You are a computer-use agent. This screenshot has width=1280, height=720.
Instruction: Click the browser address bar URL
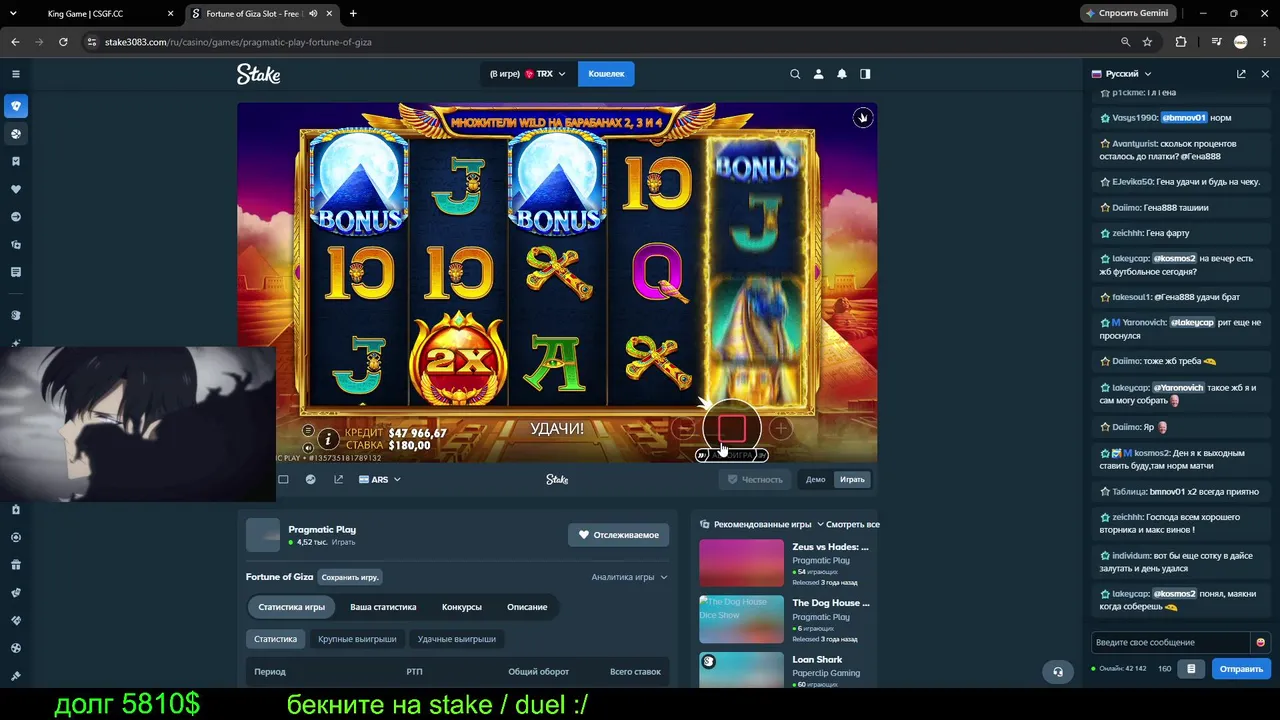[238, 42]
